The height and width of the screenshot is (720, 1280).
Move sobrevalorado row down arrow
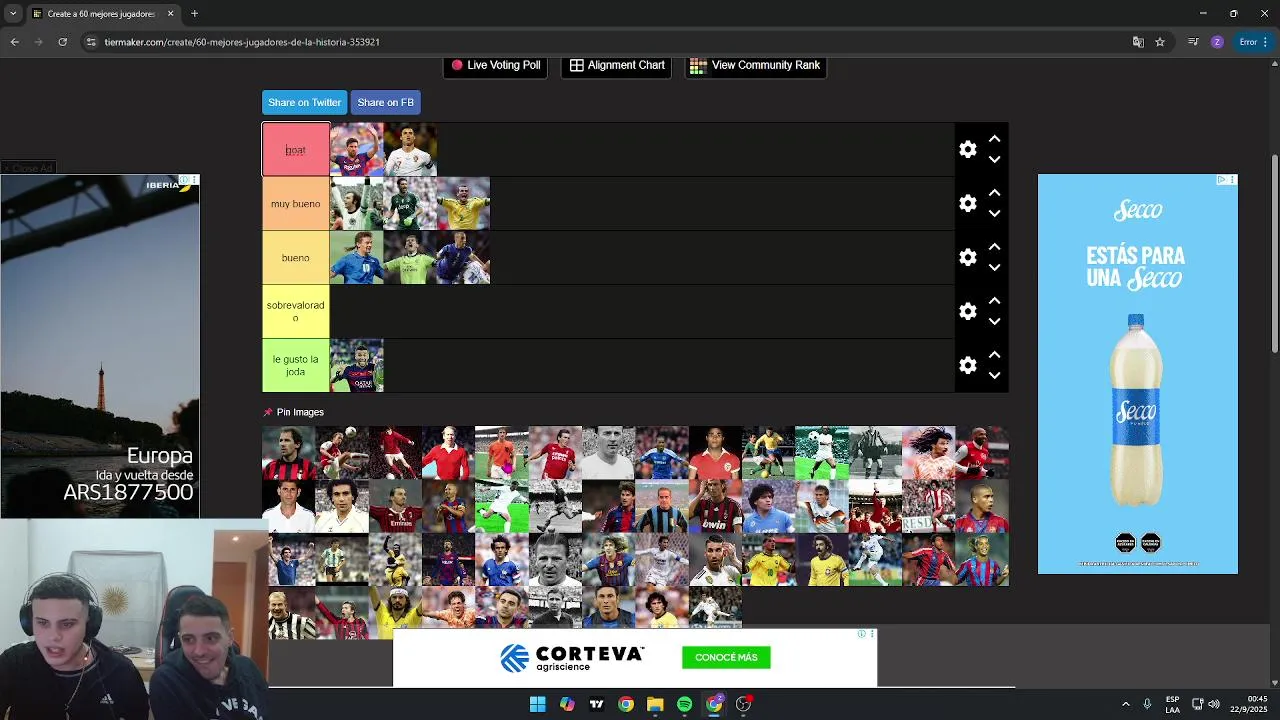pos(994,321)
